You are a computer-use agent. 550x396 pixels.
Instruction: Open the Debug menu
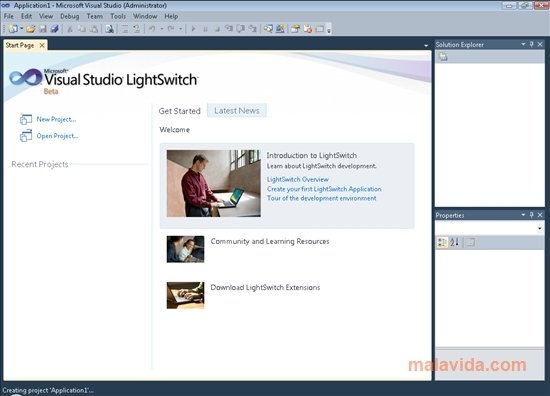click(x=69, y=16)
